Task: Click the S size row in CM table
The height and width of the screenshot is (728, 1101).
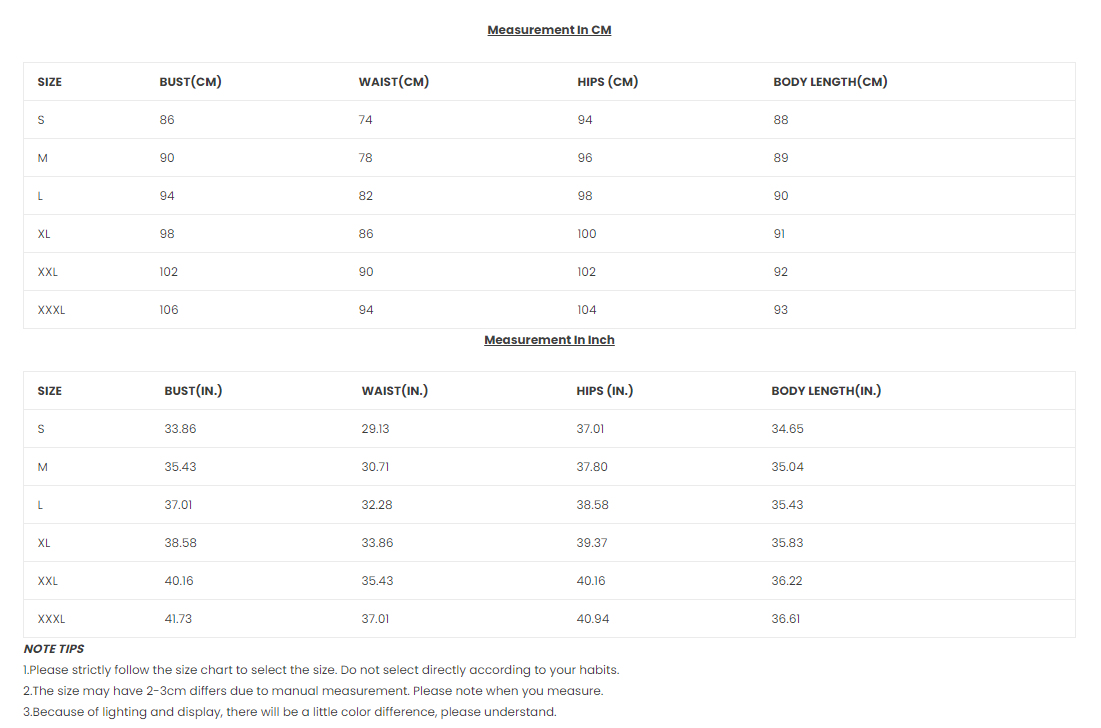Action: [549, 120]
